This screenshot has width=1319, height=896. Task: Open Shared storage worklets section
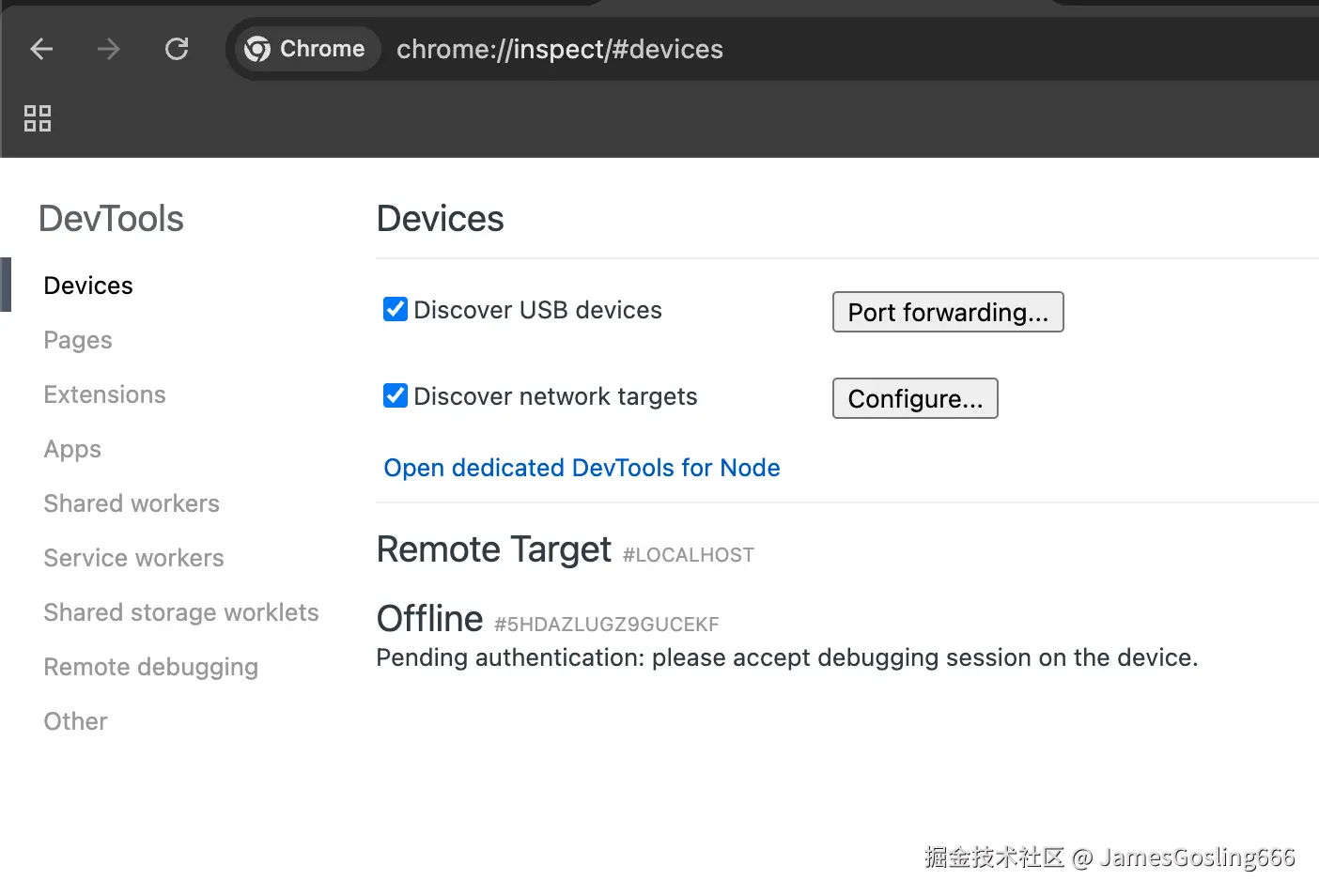pyautogui.click(x=181, y=612)
